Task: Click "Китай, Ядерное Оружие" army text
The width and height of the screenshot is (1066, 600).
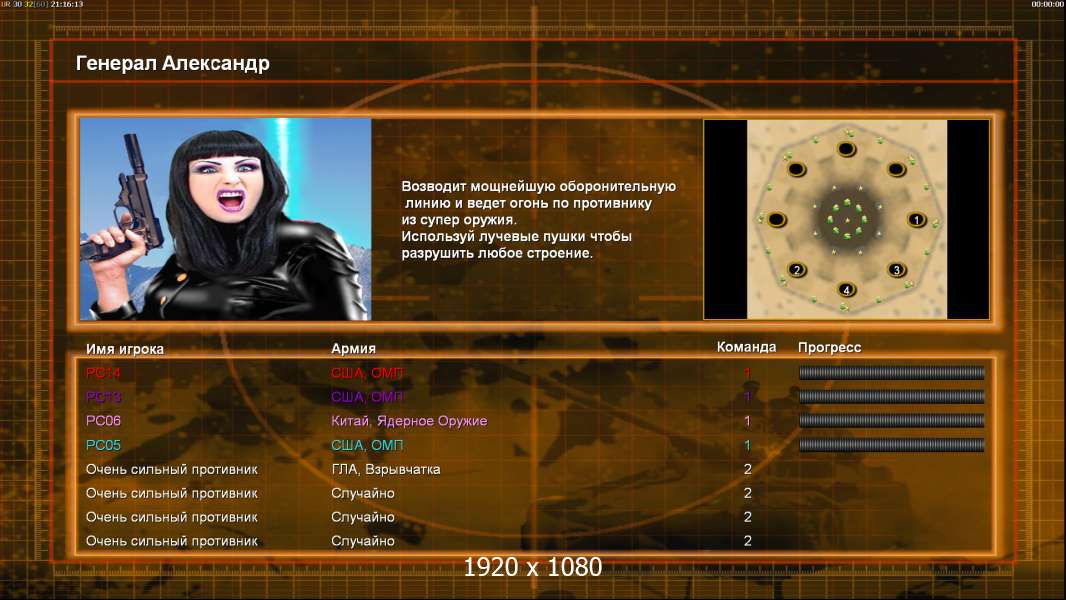Action: pos(409,421)
